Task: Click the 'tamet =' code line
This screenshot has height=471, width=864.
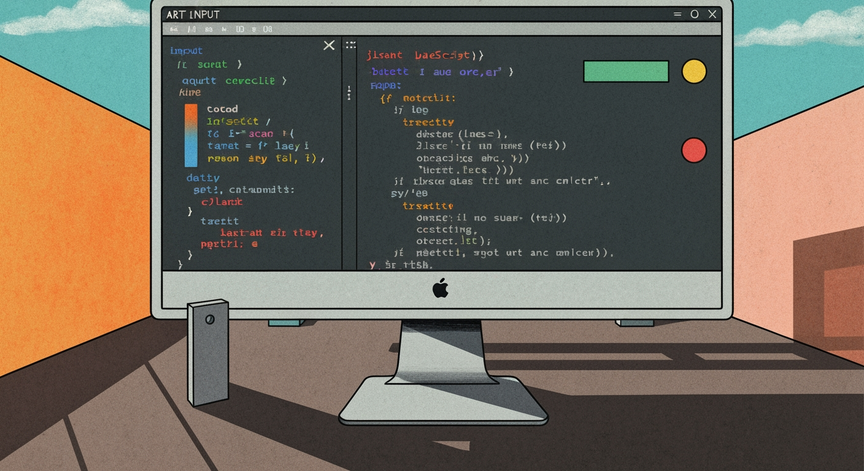Action: [258, 146]
